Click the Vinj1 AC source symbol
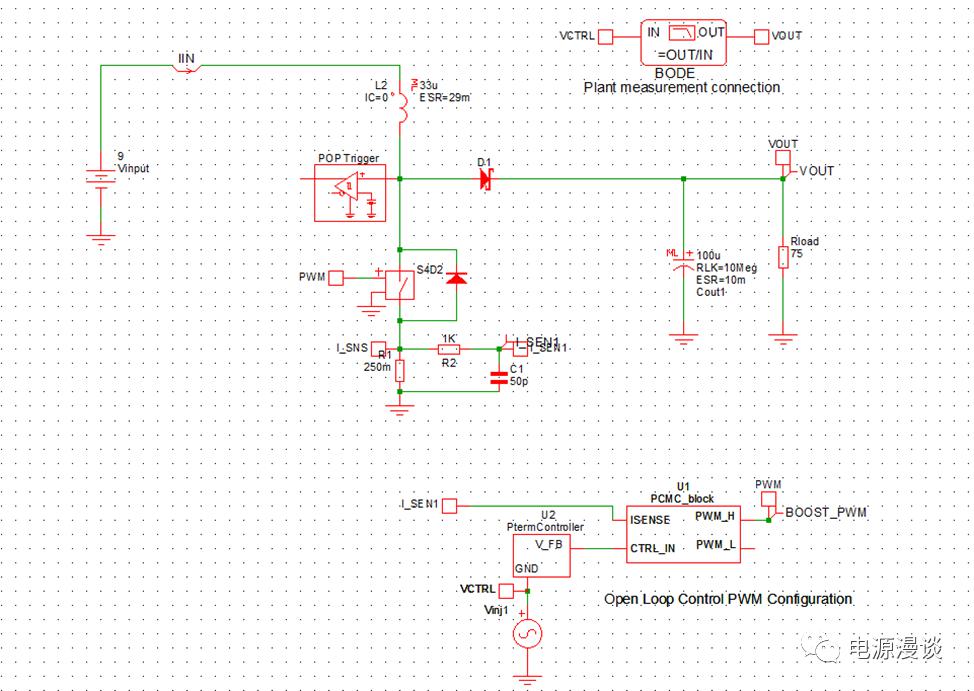 coord(526,634)
